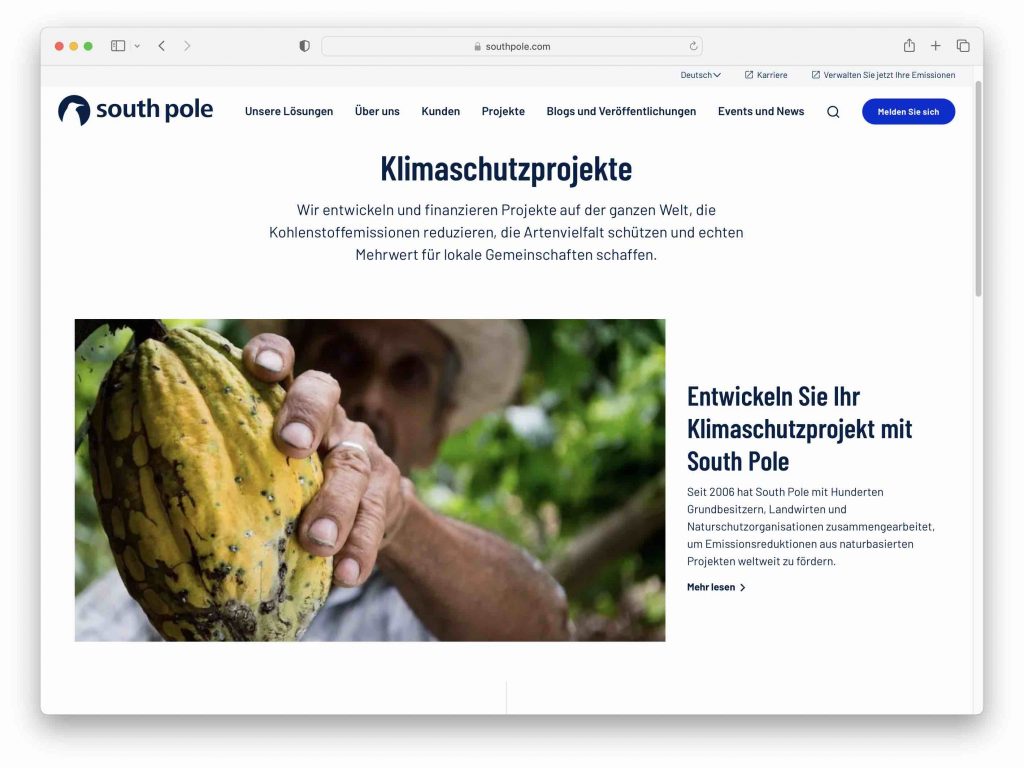Open the Projekte navigation item
Image resolution: width=1024 pixels, height=768 pixels.
click(x=503, y=112)
